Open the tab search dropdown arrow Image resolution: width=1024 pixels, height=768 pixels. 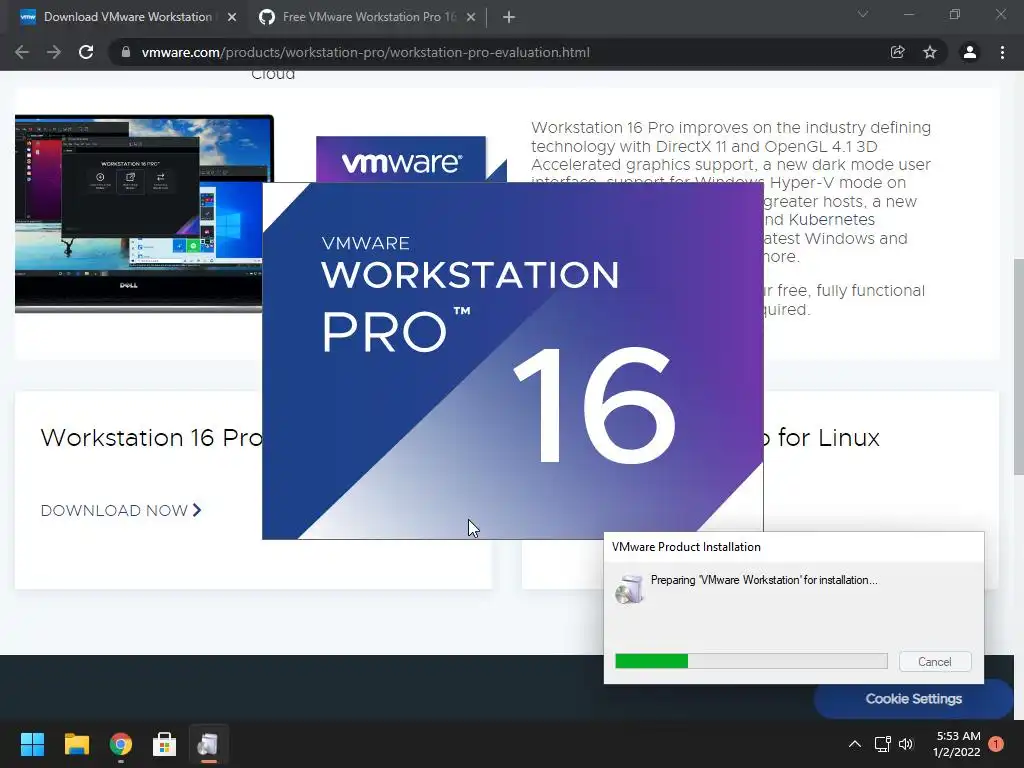coord(863,14)
